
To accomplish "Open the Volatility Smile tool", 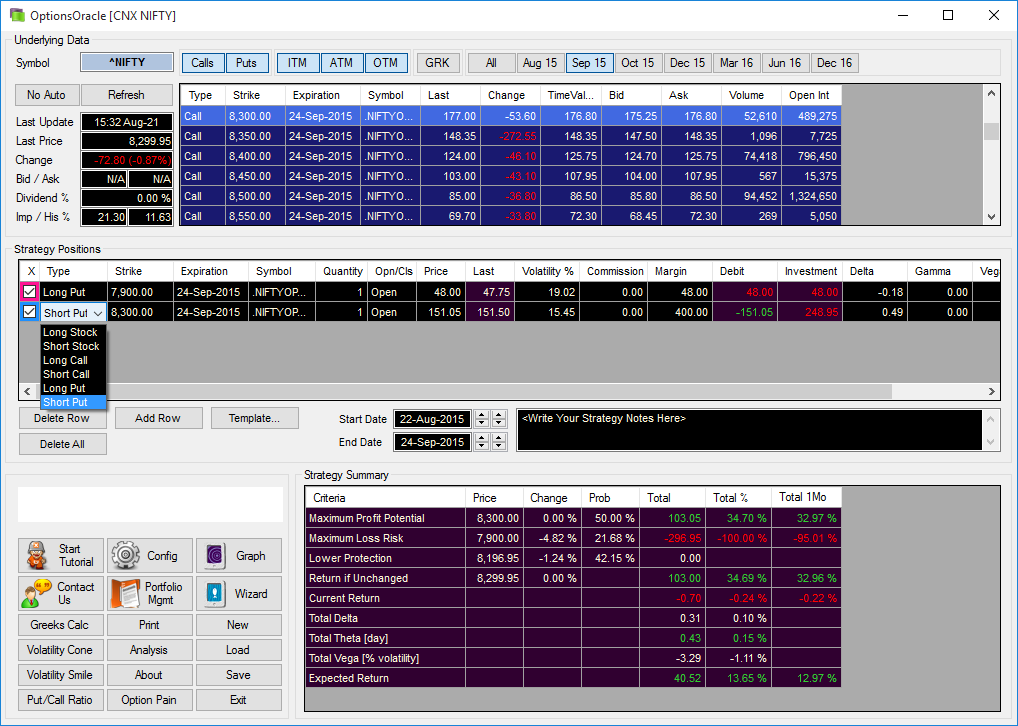I will coord(60,675).
